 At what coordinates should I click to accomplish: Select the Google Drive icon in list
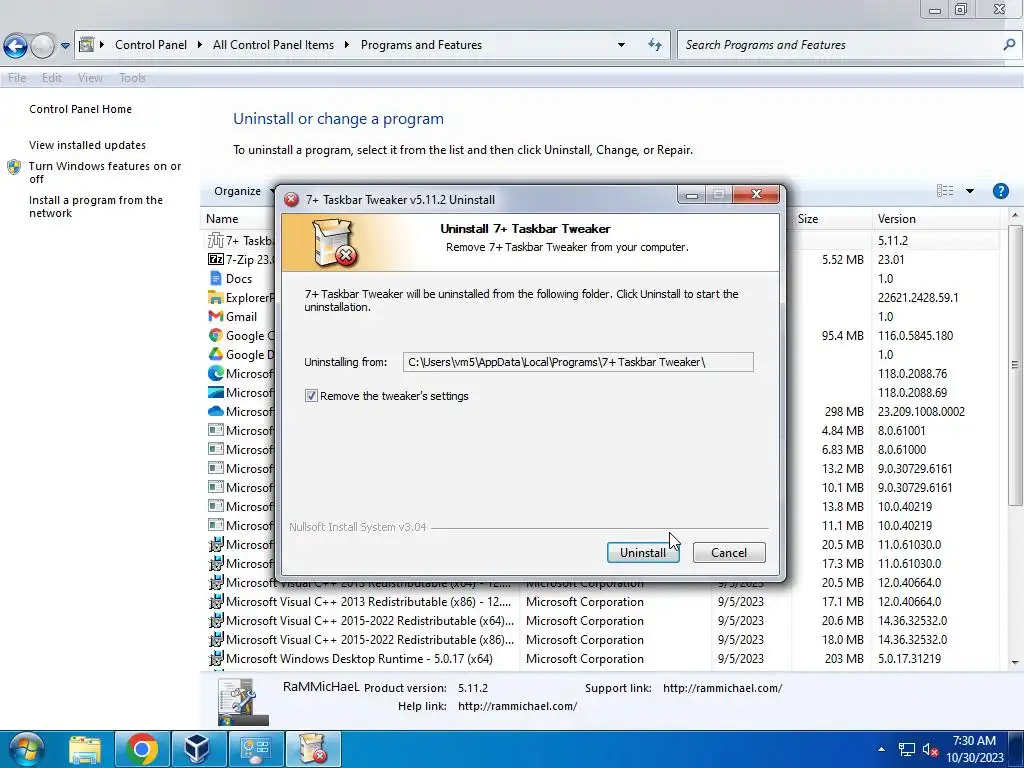[x=216, y=354]
